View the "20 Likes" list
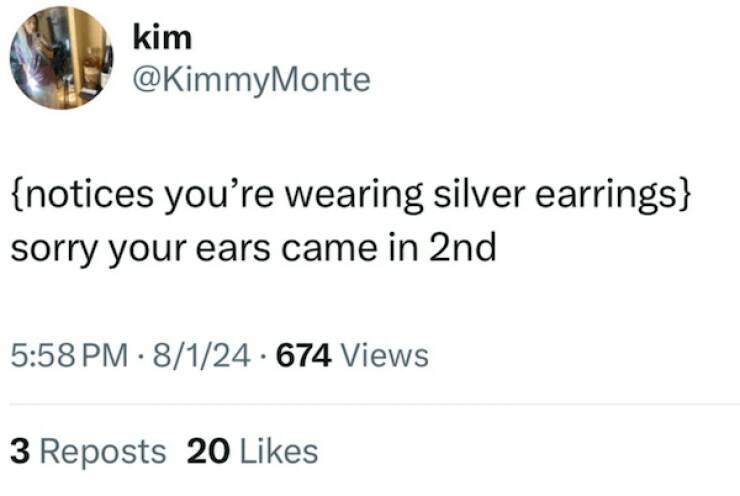740x496 pixels. coord(252,452)
